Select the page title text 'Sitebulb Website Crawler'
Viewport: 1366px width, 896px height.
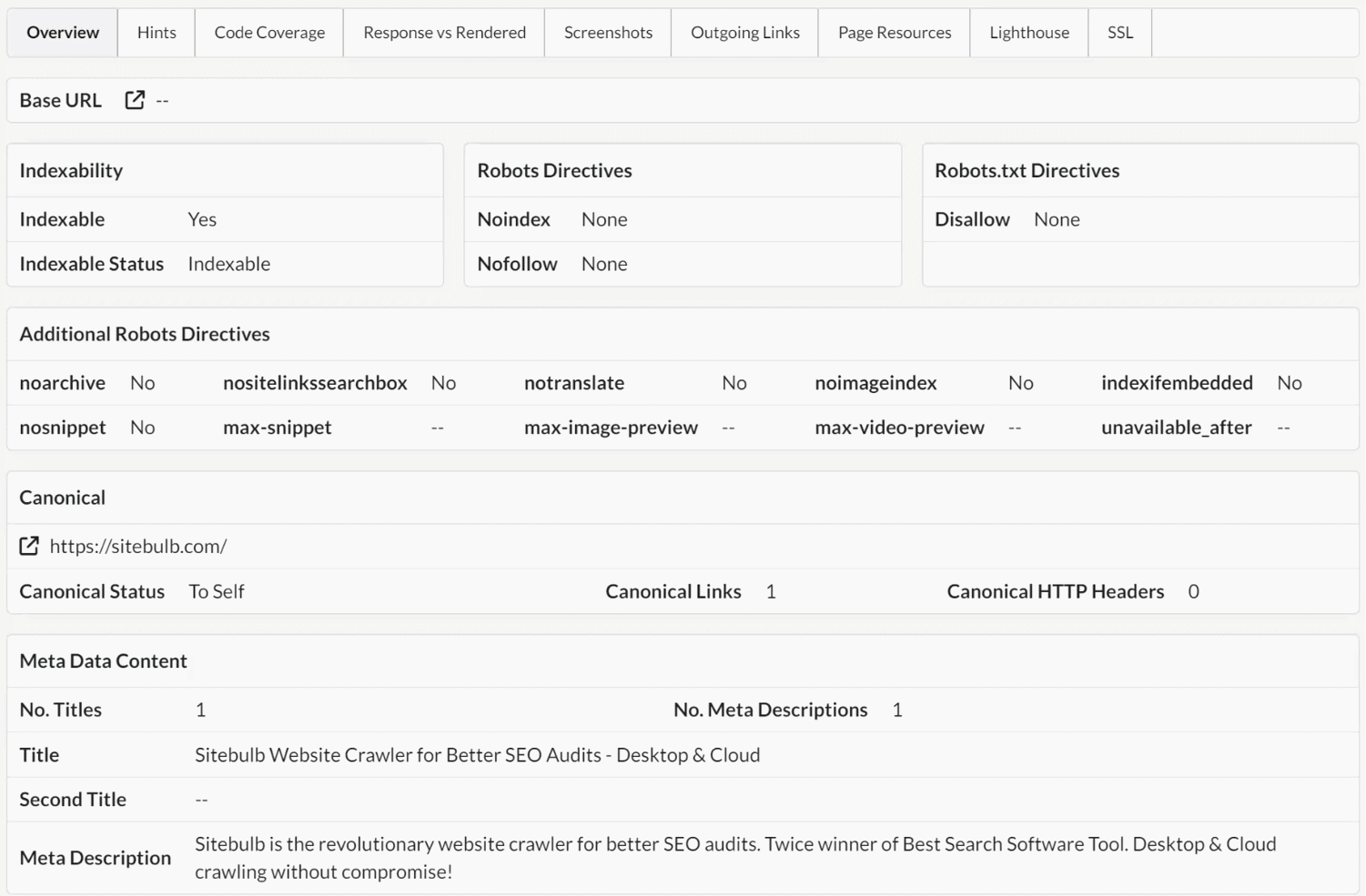point(478,755)
